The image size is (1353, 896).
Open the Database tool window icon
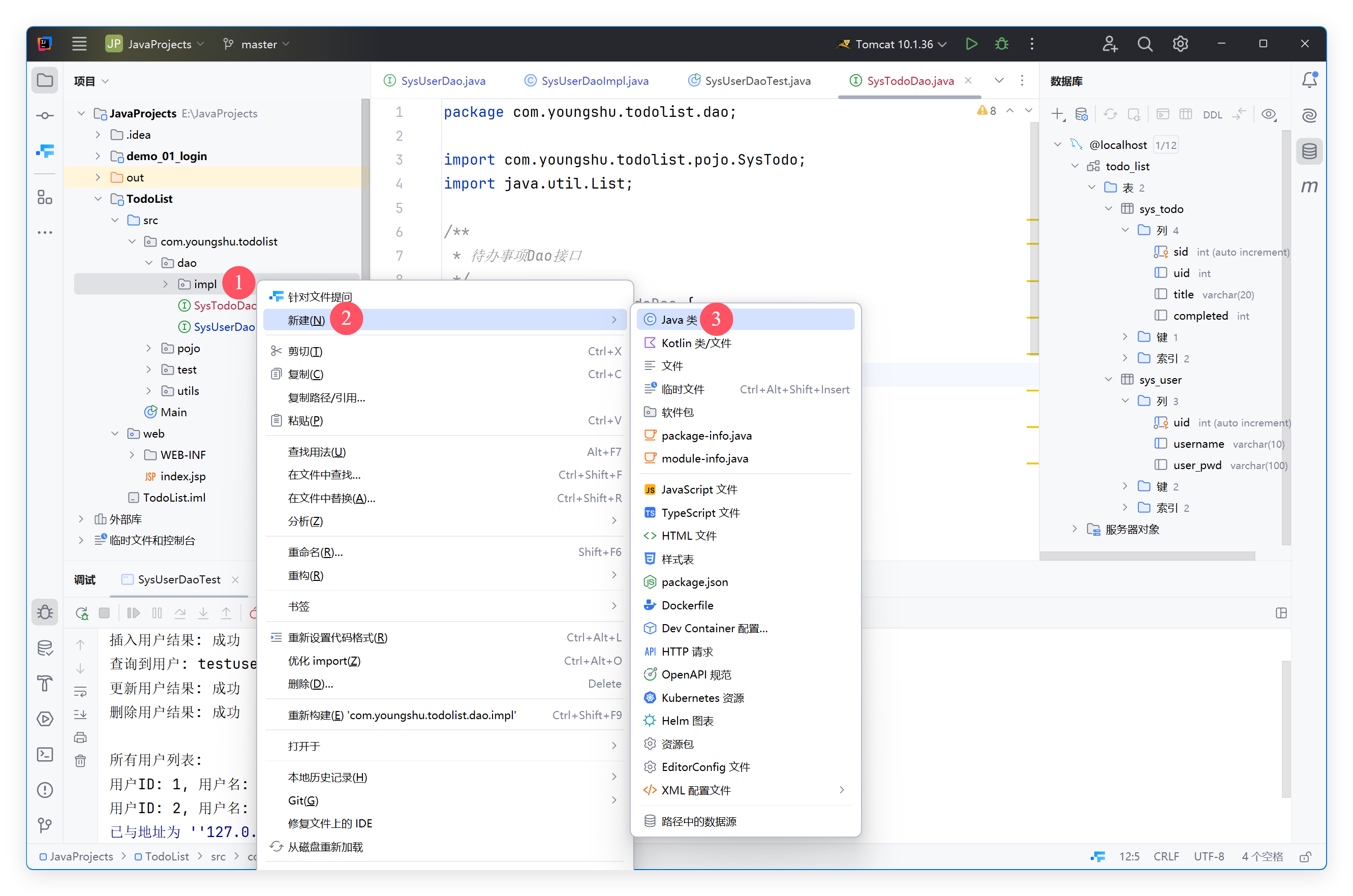[x=1309, y=151]
